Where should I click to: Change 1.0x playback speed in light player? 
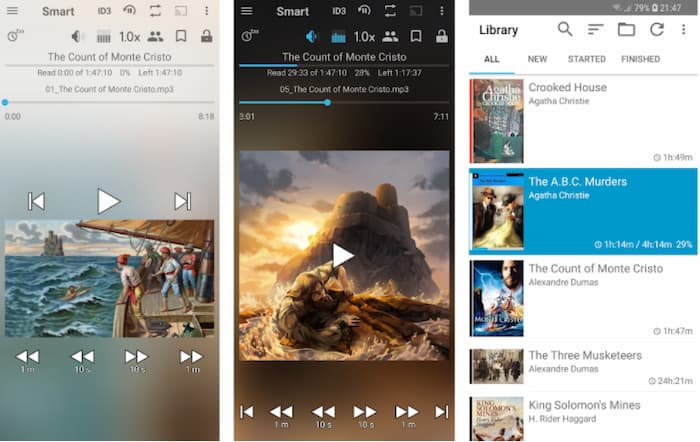point(129,37)
